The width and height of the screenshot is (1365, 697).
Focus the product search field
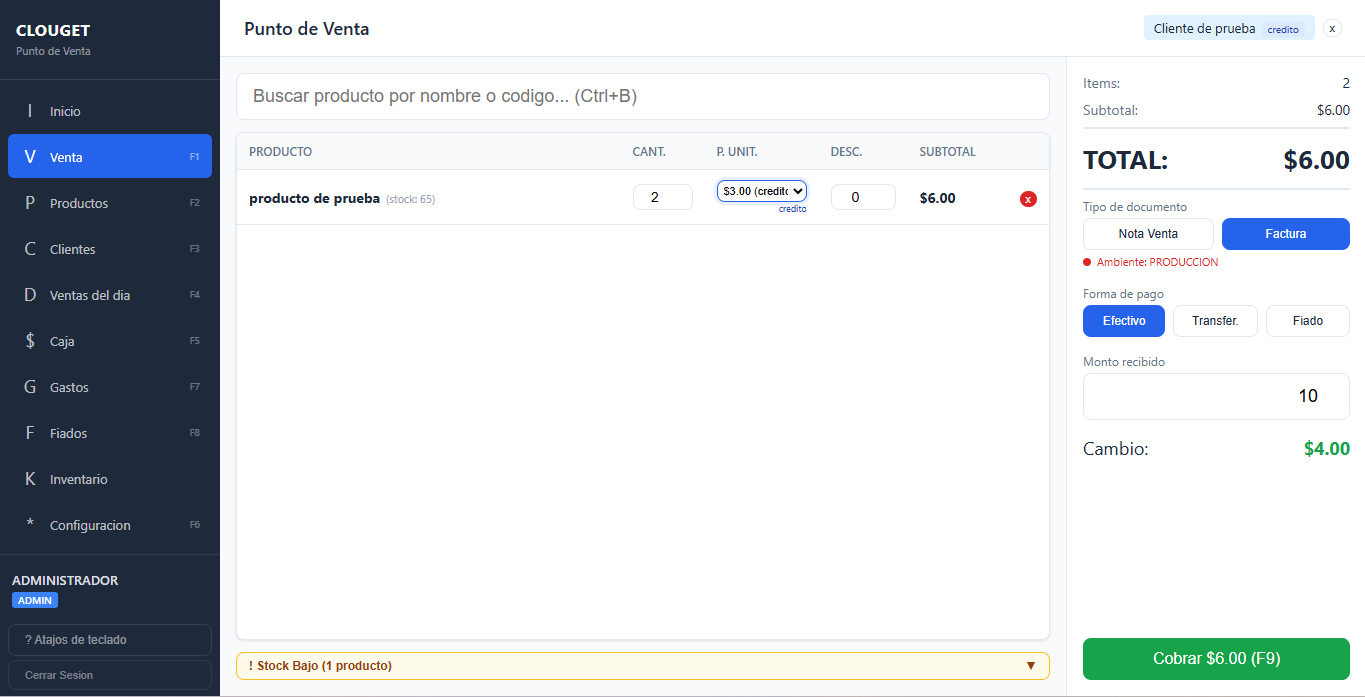pos(642,97)
